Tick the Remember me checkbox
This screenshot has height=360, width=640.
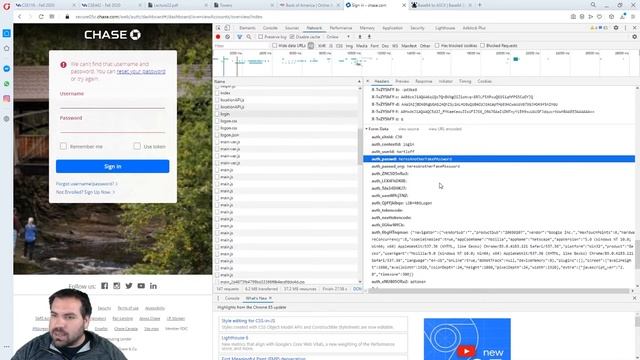(x=63, y=146)
